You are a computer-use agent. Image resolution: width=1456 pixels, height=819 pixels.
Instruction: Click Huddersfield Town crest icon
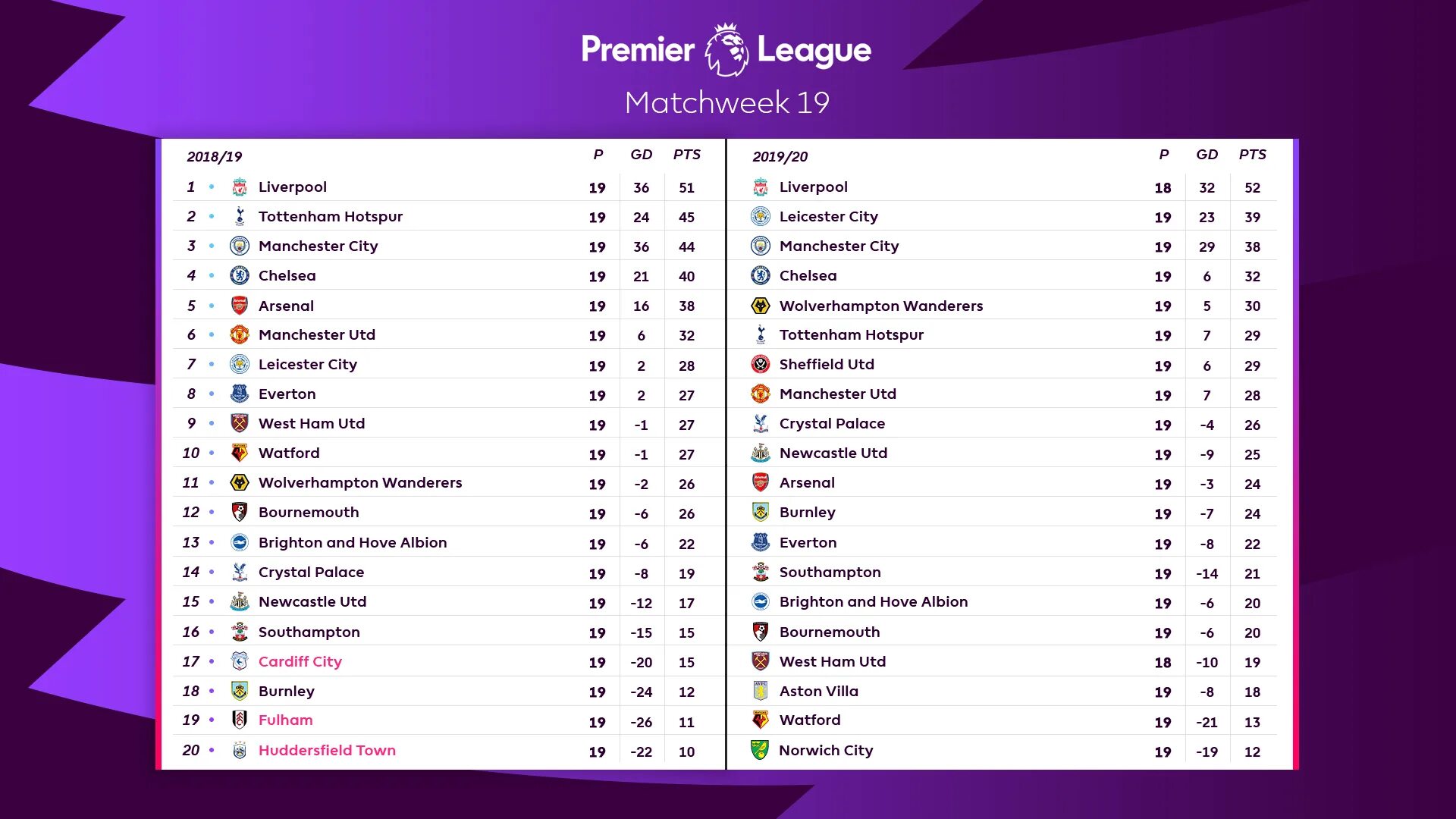pyautogui.click(x=240, y=750)
